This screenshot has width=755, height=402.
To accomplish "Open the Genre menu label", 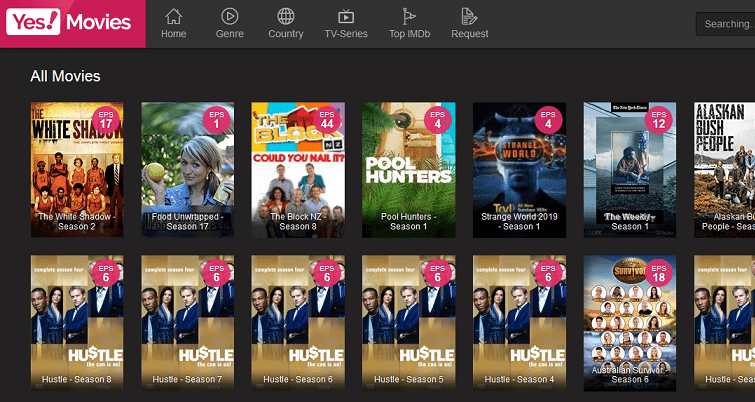I will coord(230,34).
